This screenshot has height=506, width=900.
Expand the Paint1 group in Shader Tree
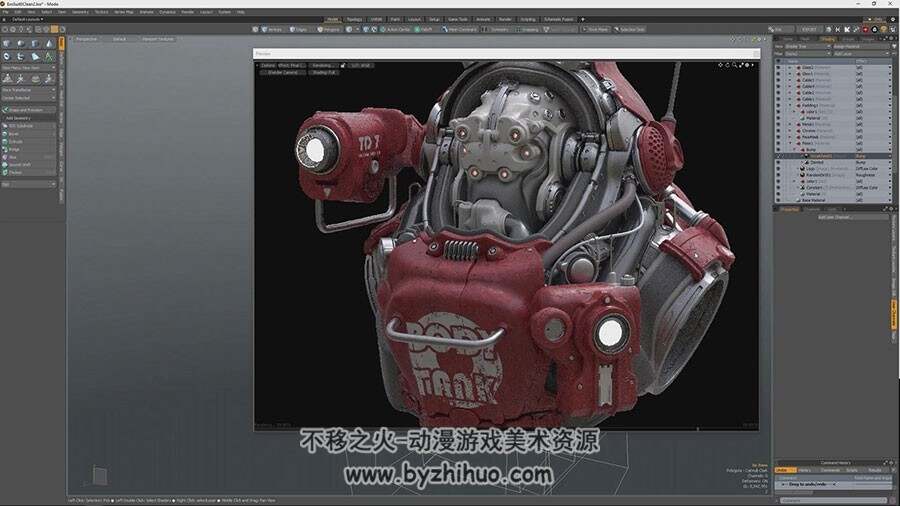coord(789,143)
